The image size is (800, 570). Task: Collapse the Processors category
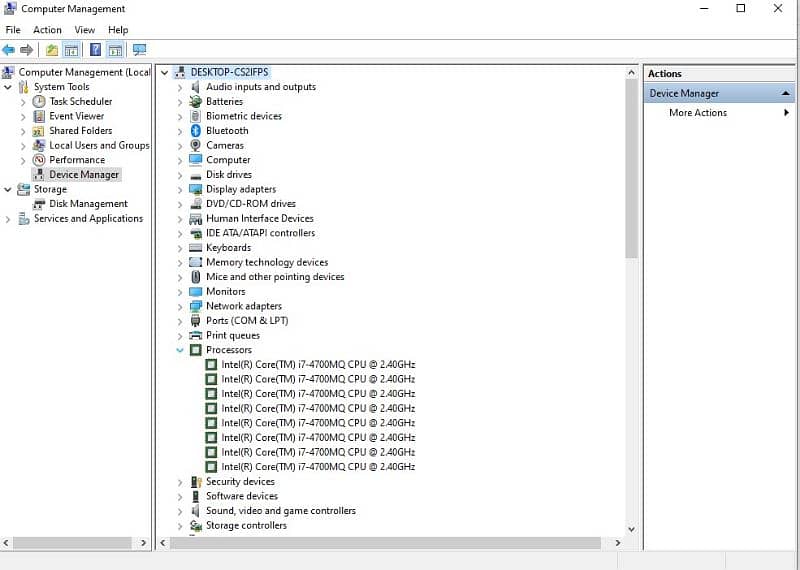181,350
